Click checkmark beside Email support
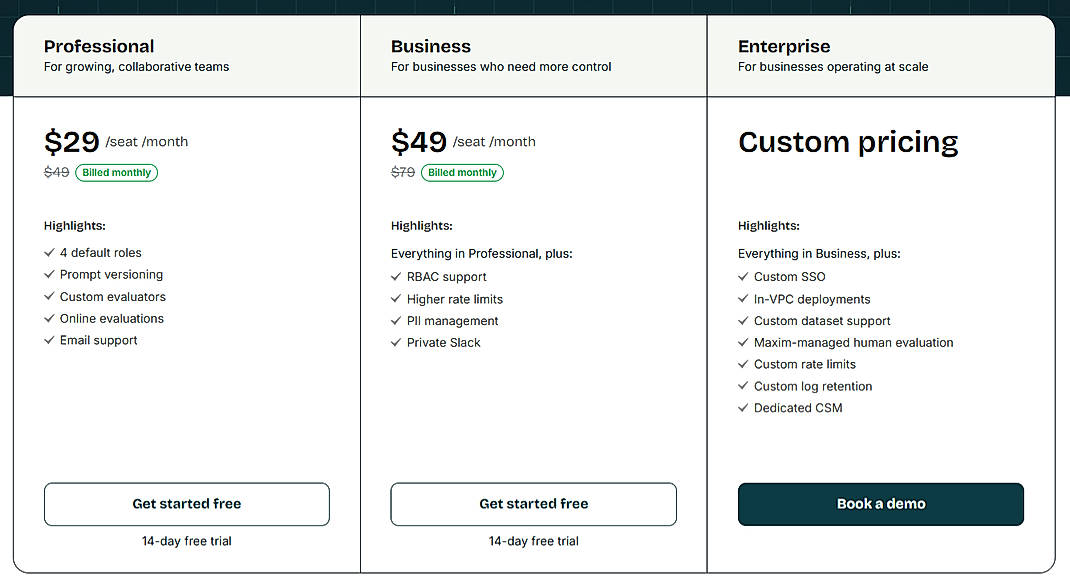1070x586 pixels. [x=49, y=340]
